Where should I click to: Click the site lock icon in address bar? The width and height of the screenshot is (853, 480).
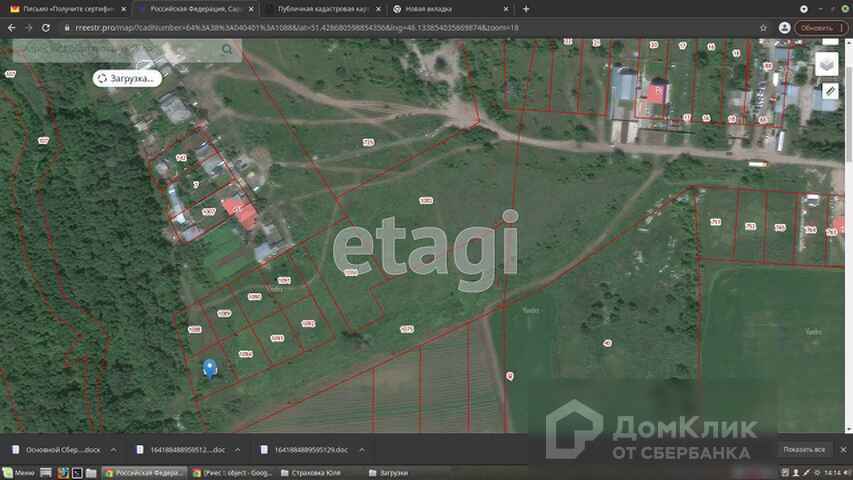pos(67,28)
